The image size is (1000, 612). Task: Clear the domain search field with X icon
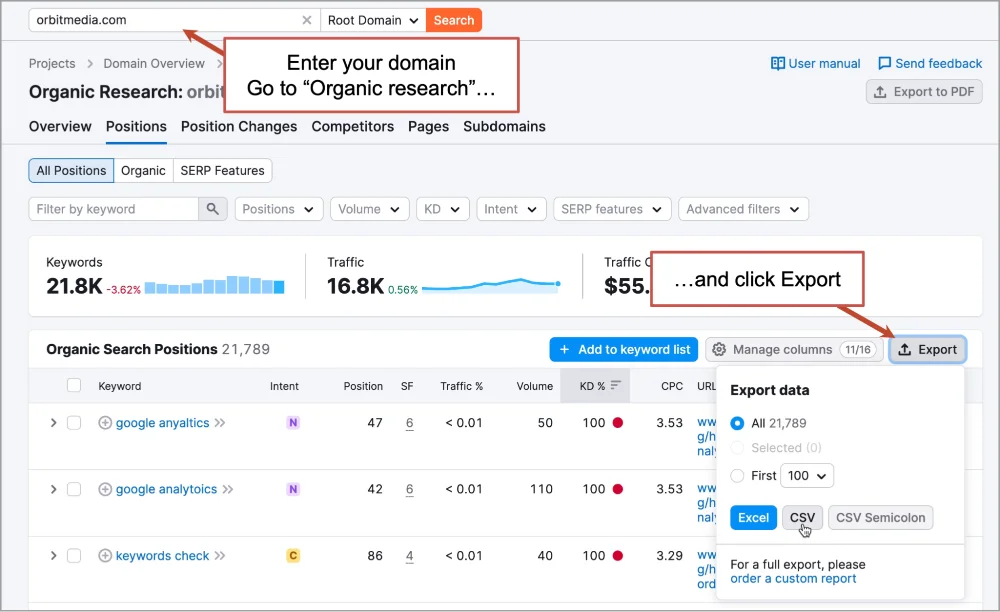[x=307, y=20]
